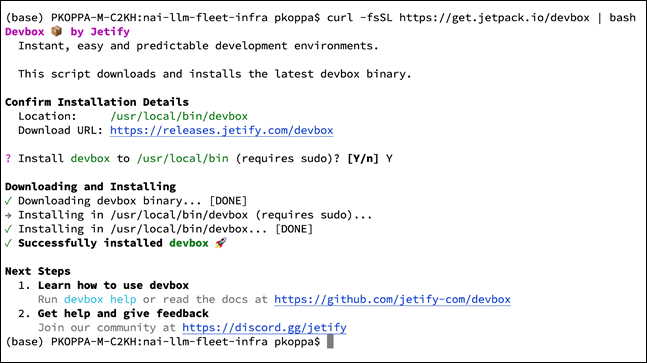The image size is (647, 363).
Task: Click 'Successfully installed' bold text
Action: 90,243
